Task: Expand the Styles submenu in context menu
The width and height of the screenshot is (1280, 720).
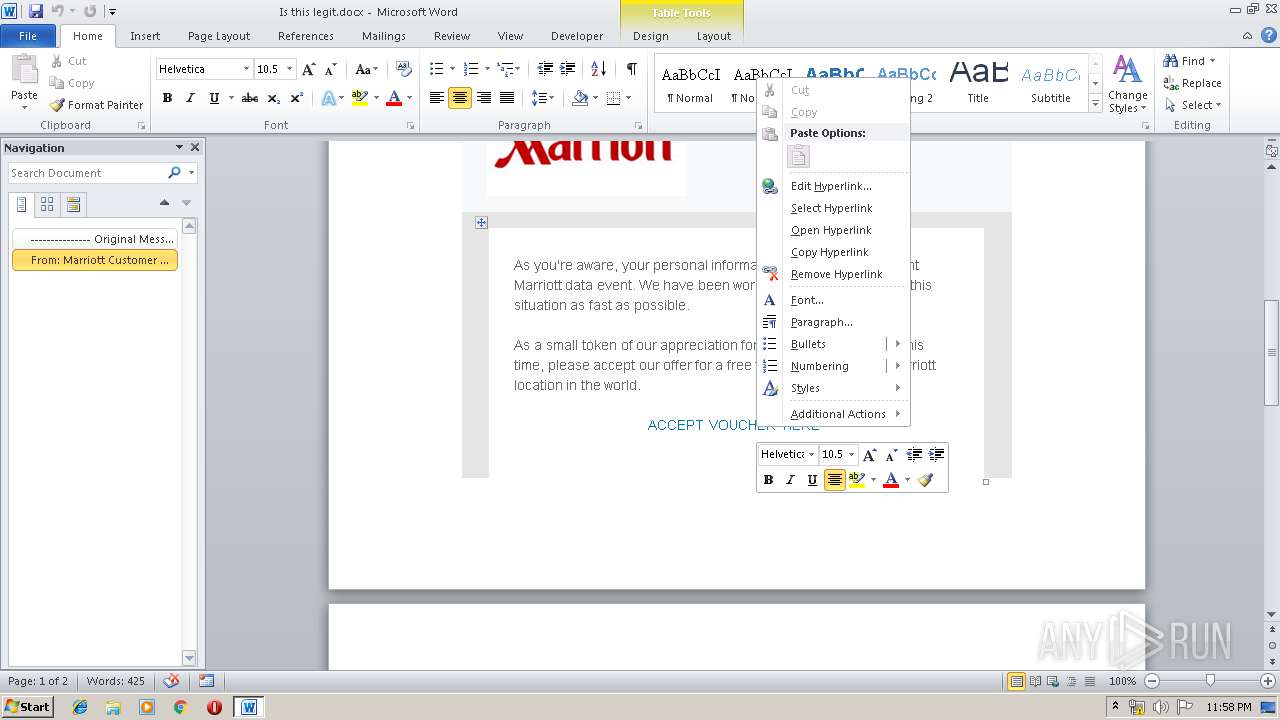Action: tap(833, 388)
